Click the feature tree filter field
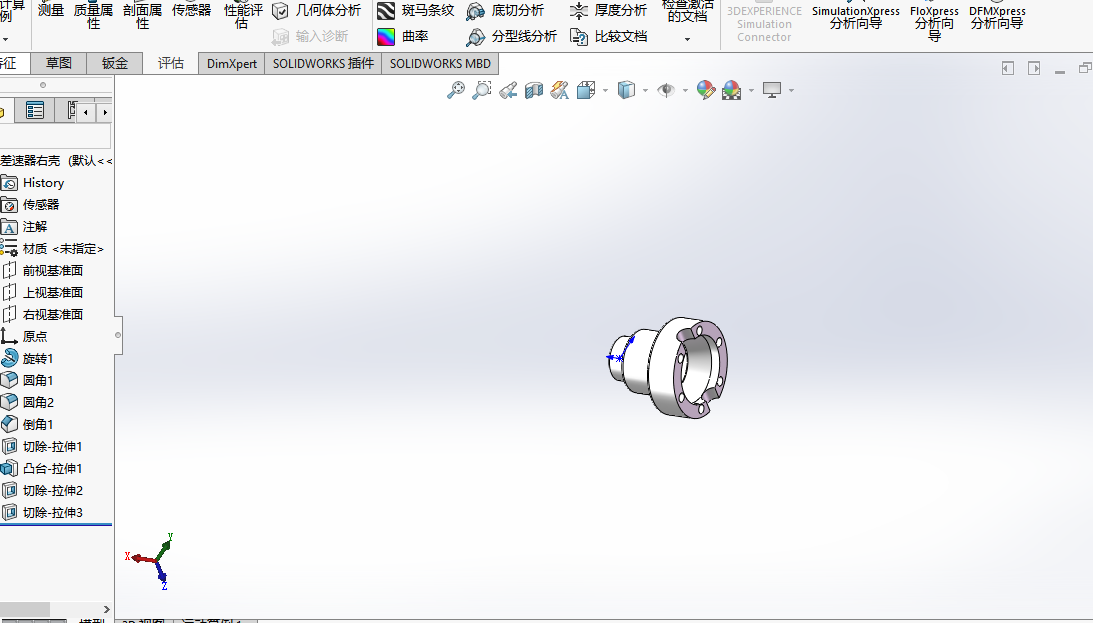 (54, 135)
